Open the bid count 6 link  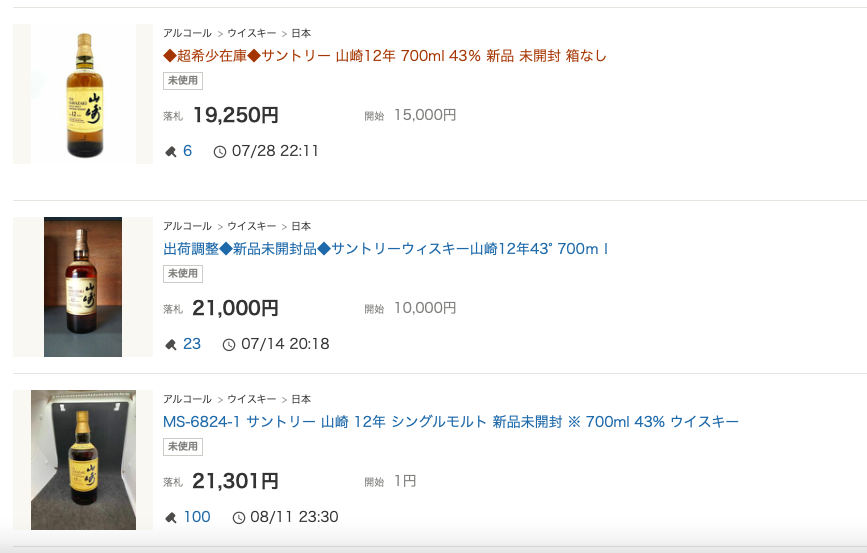click(187, 151)
